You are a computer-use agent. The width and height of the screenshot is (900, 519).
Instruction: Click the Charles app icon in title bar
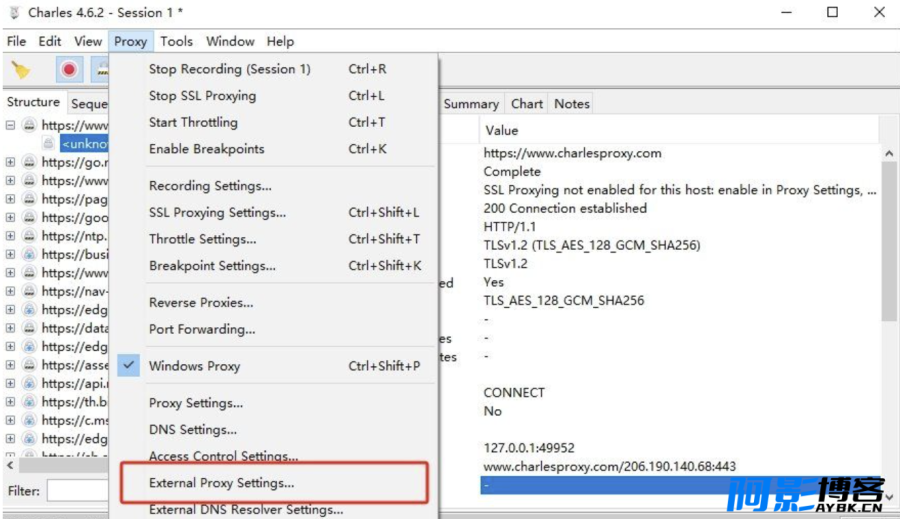(x=14, y=13)
